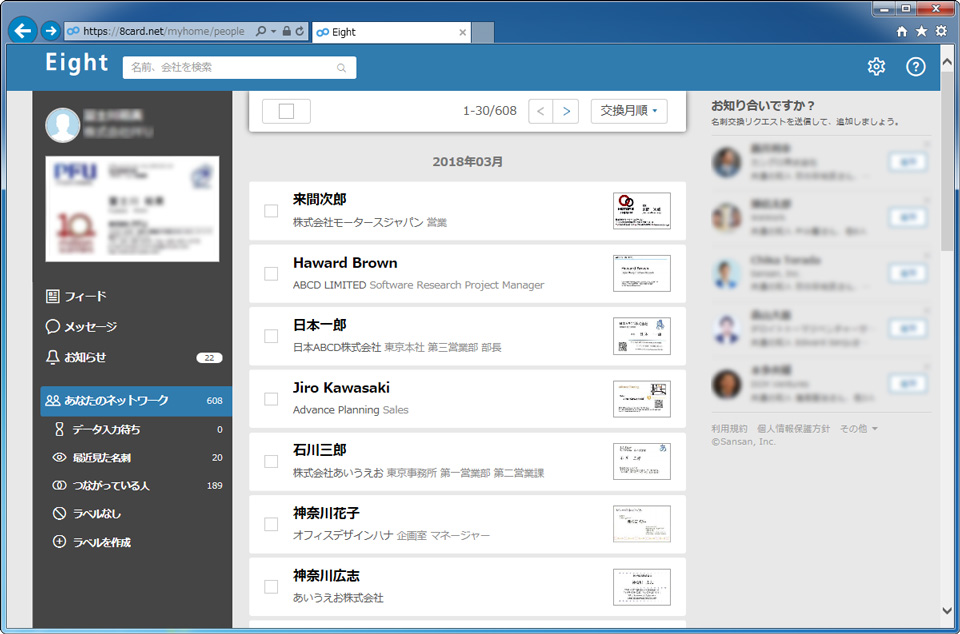
Task: Open new blank tab button
Action: click(482, 33)
